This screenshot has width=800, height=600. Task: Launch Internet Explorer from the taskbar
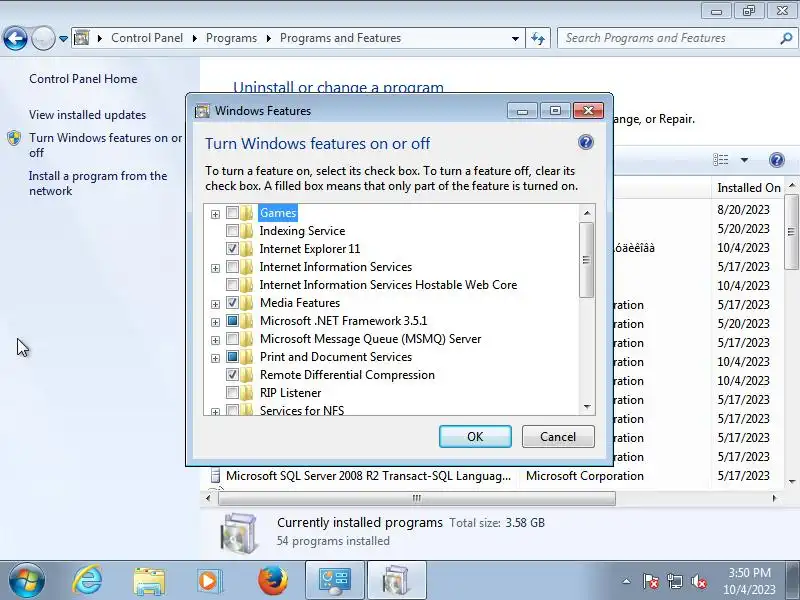coord(88,580)
